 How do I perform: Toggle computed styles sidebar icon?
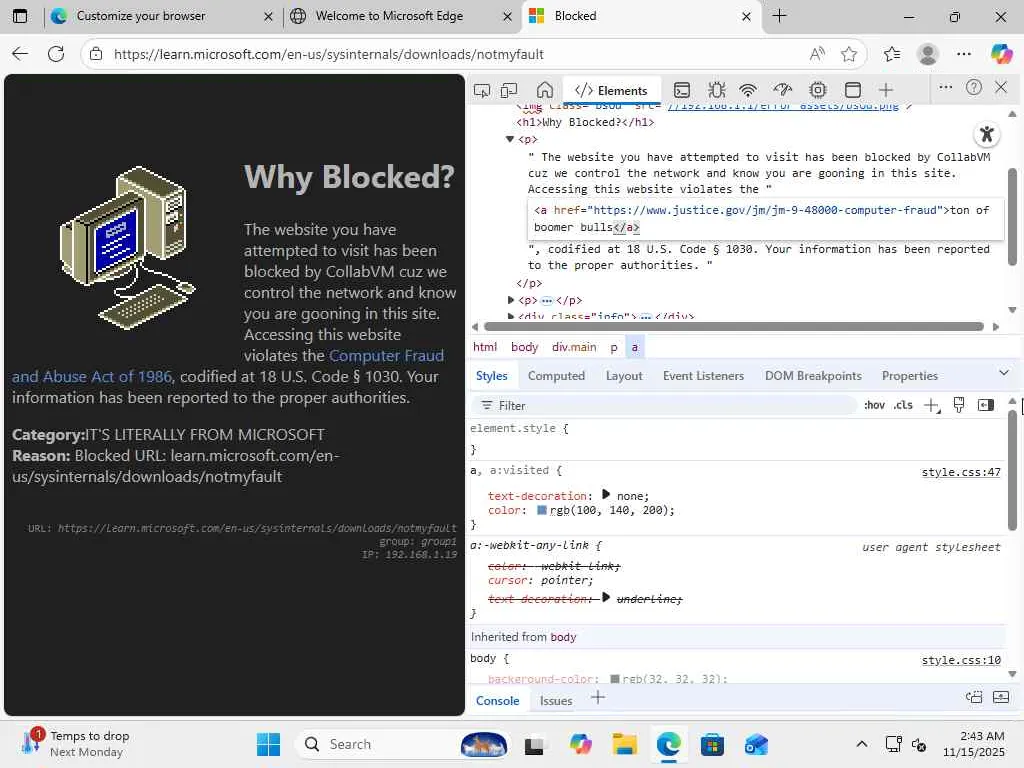tap(985, 406)
